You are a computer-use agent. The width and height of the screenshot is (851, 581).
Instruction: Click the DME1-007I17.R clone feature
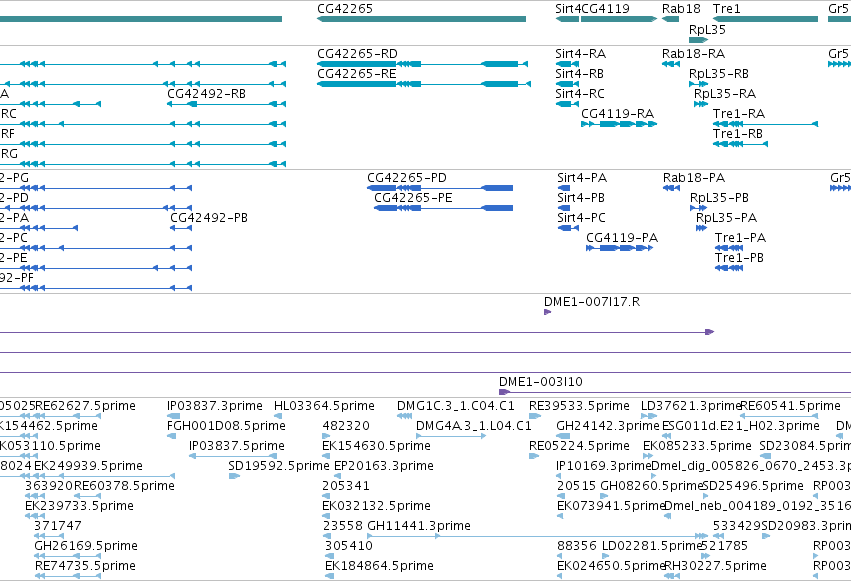pyautogui.click(x=592, y=302)
